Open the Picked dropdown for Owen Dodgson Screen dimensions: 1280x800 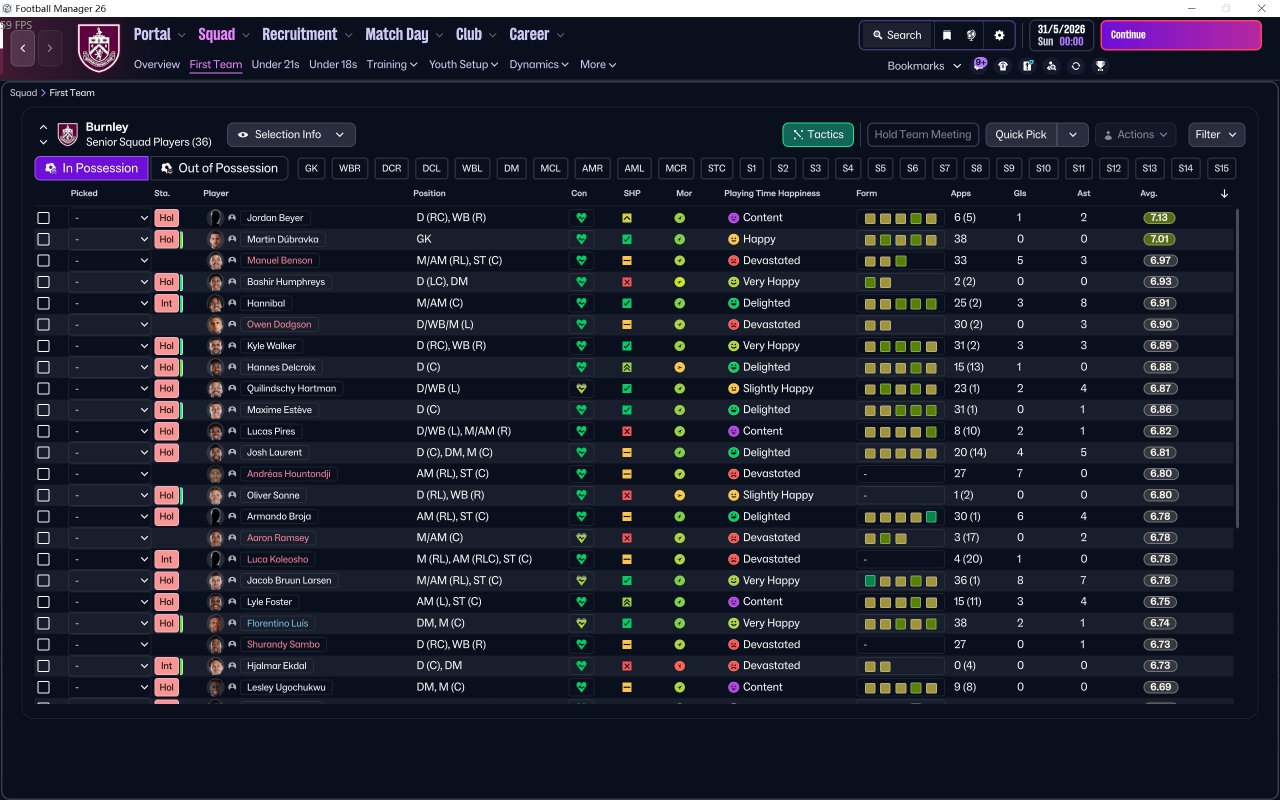(x=110, y=325)
